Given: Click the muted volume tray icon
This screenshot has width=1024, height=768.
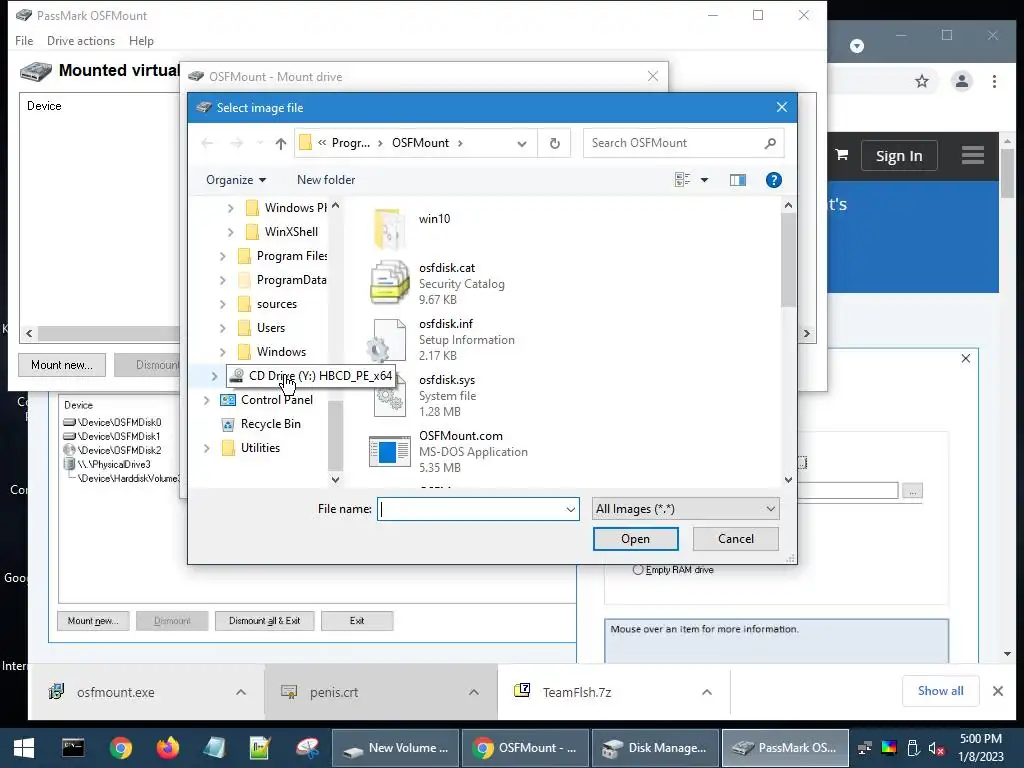Looking at the screenshot, I should pyautogui.click(x=936, y=748).
